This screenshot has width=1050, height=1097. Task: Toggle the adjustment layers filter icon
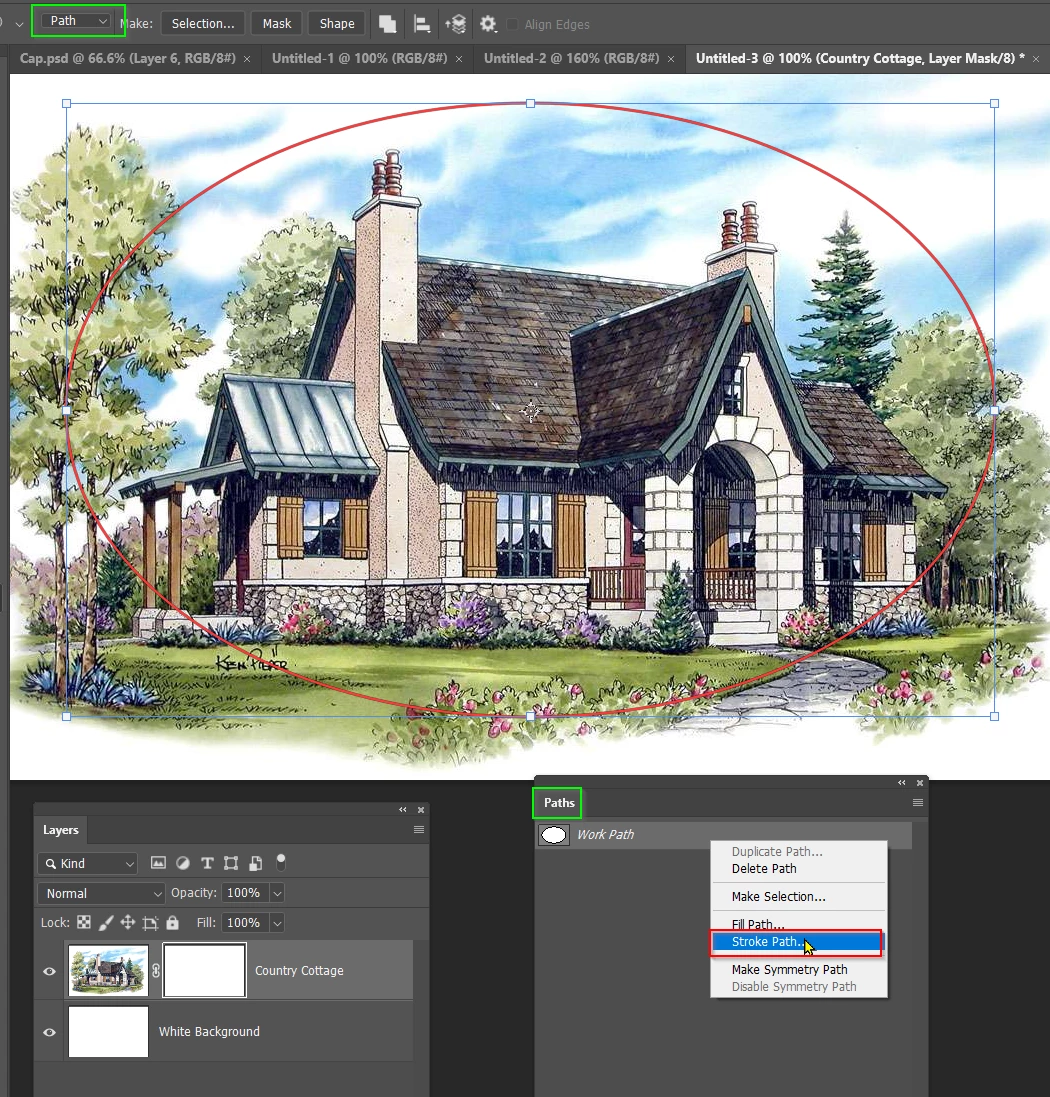coord(183,863)
